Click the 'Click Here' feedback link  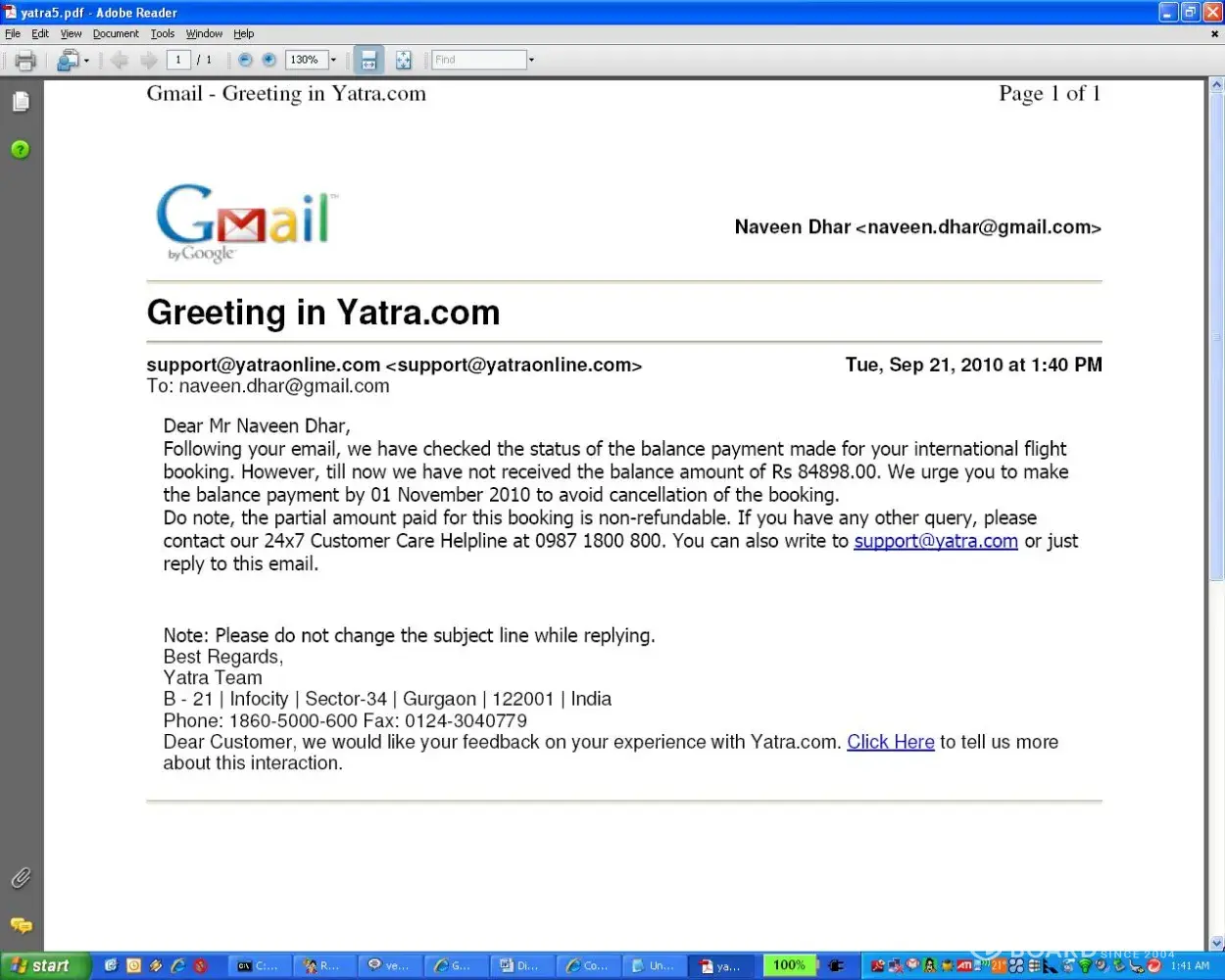[890, 742]
